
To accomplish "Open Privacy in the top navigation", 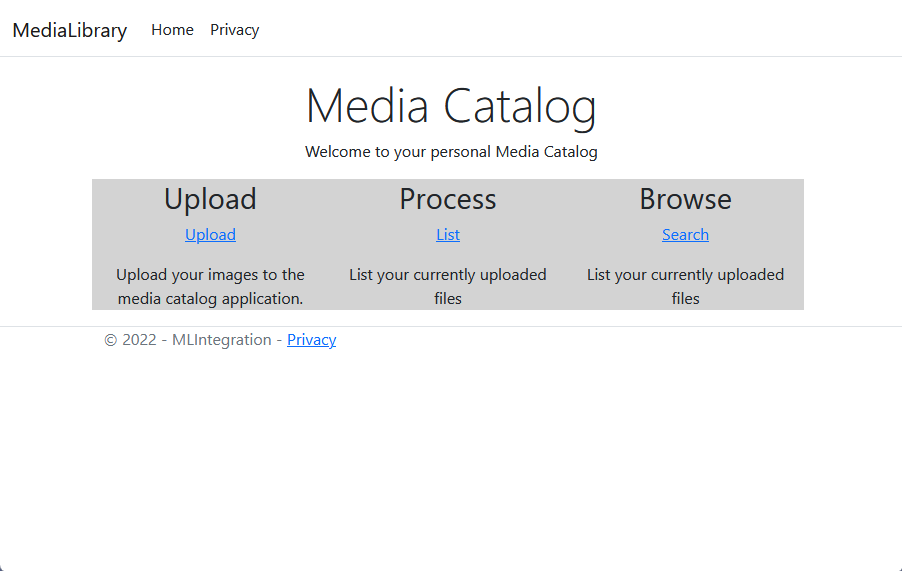I will [x=234, y=30].
